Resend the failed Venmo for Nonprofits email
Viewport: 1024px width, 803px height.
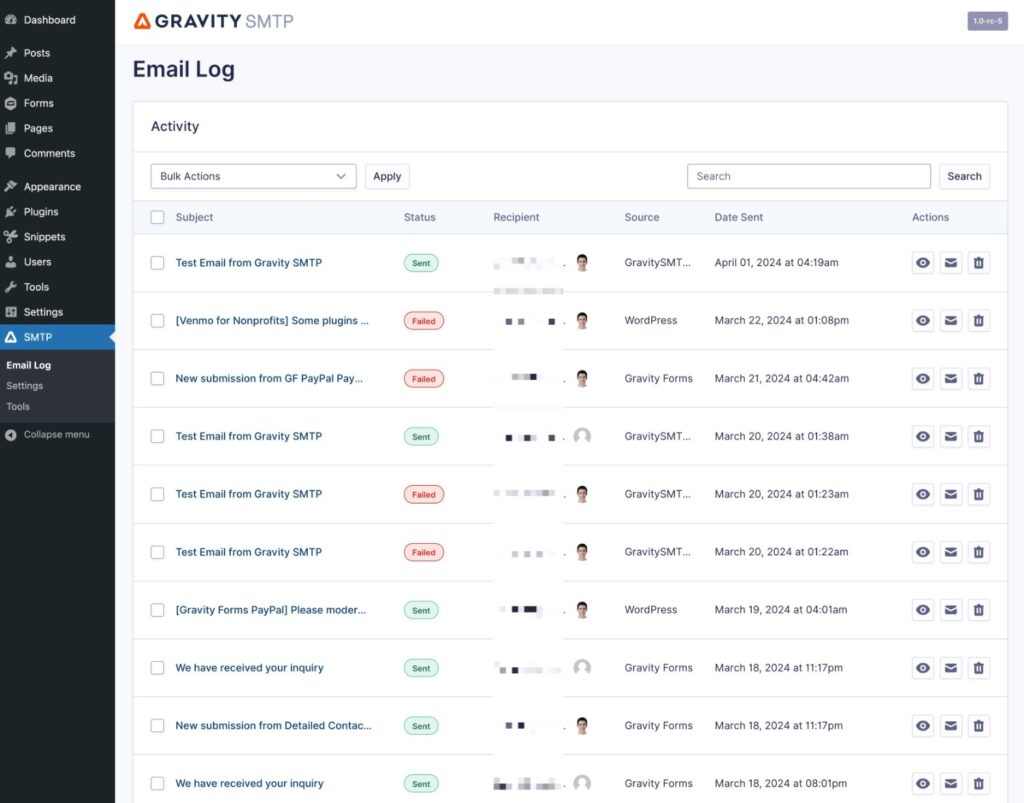point(950,320)
